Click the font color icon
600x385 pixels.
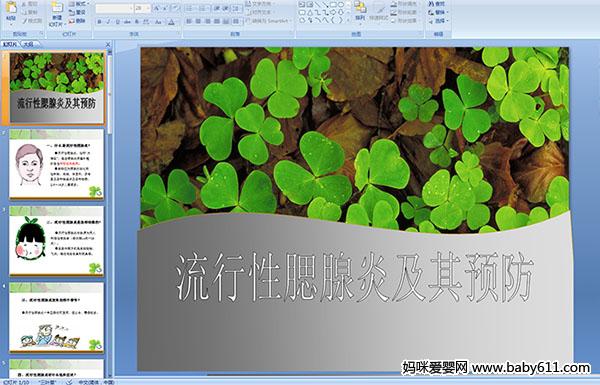click(172, 22)
